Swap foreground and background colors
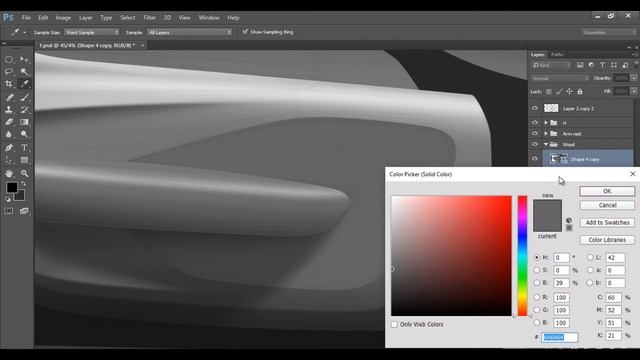Image resolution: width=640 pixels, height=360 pixels. (x=24, y=184)
